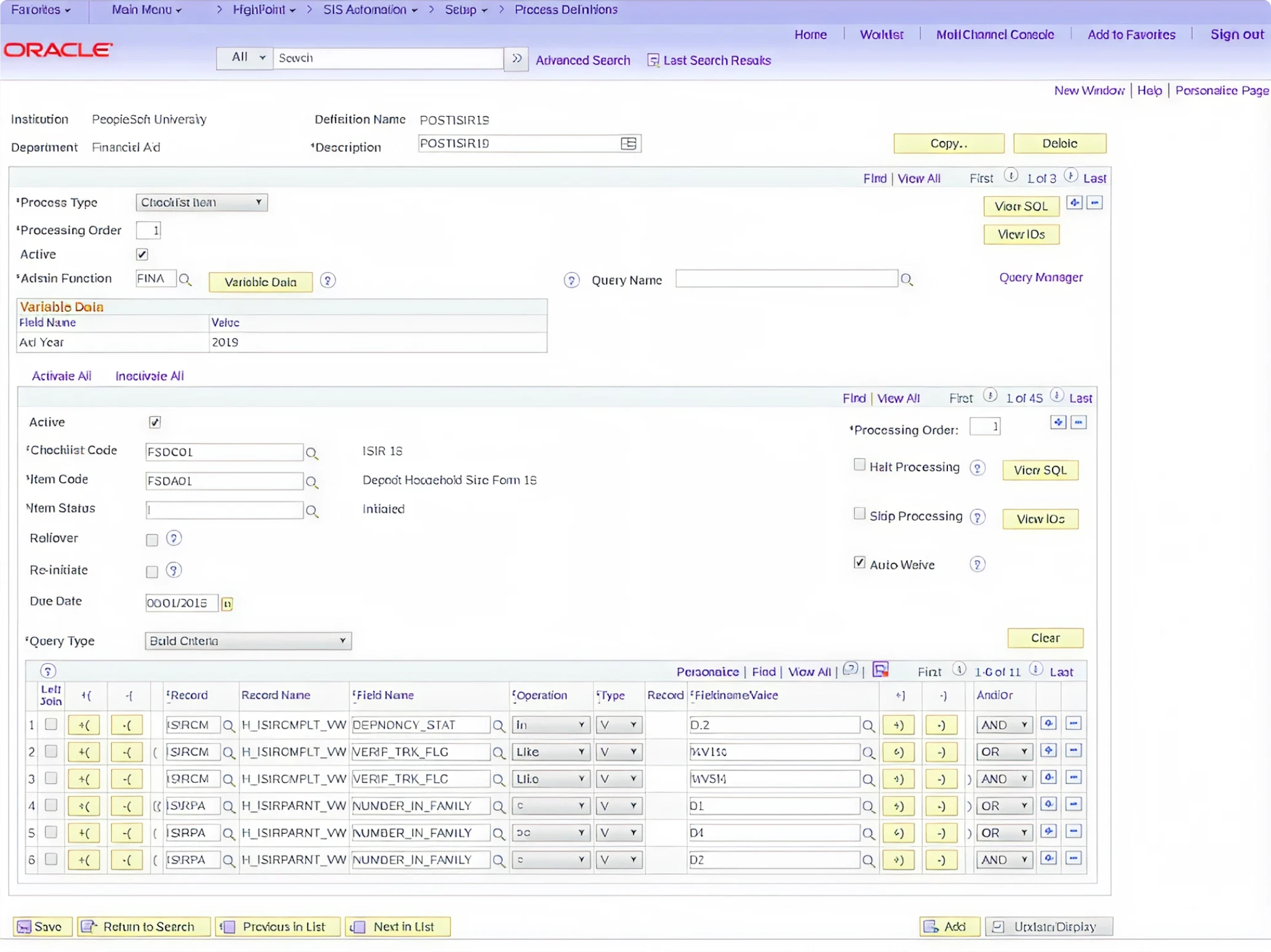Download the criteria grid to Excel

(881, 670)
